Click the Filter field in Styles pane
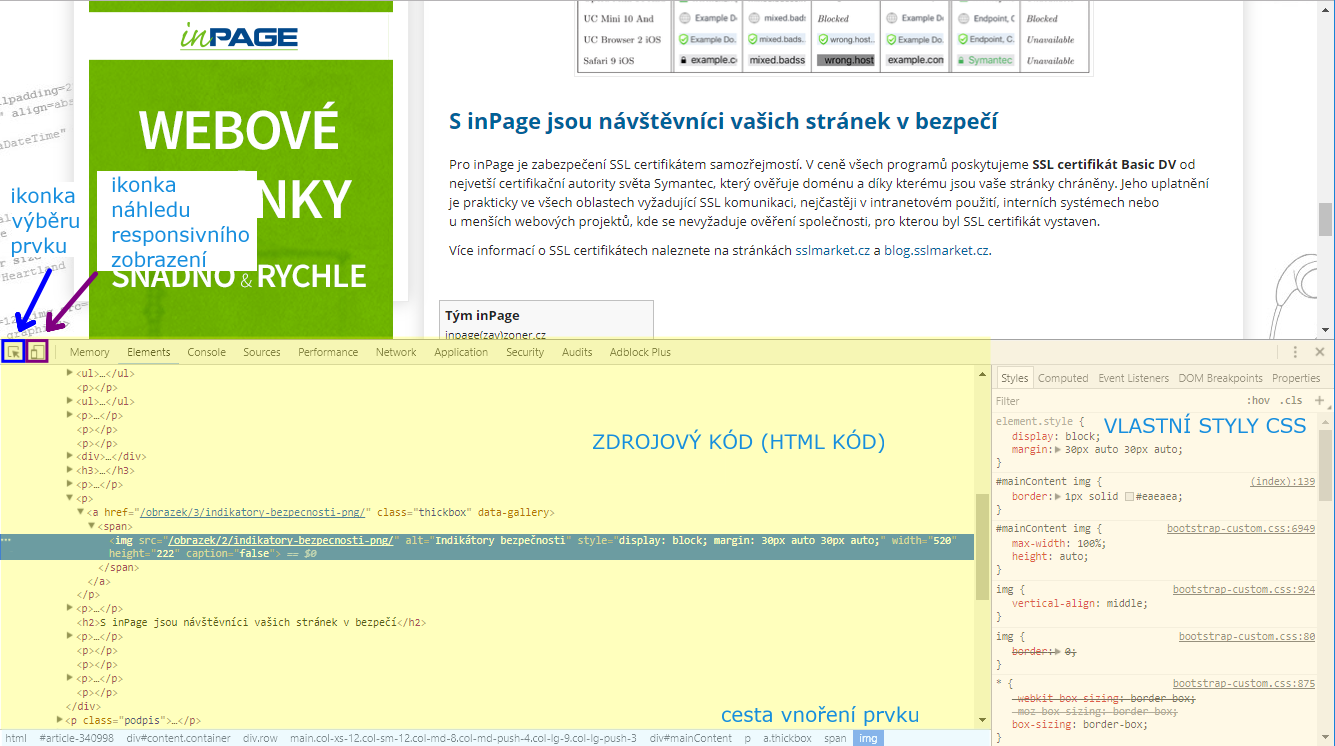 click(x=1100, y=401)
